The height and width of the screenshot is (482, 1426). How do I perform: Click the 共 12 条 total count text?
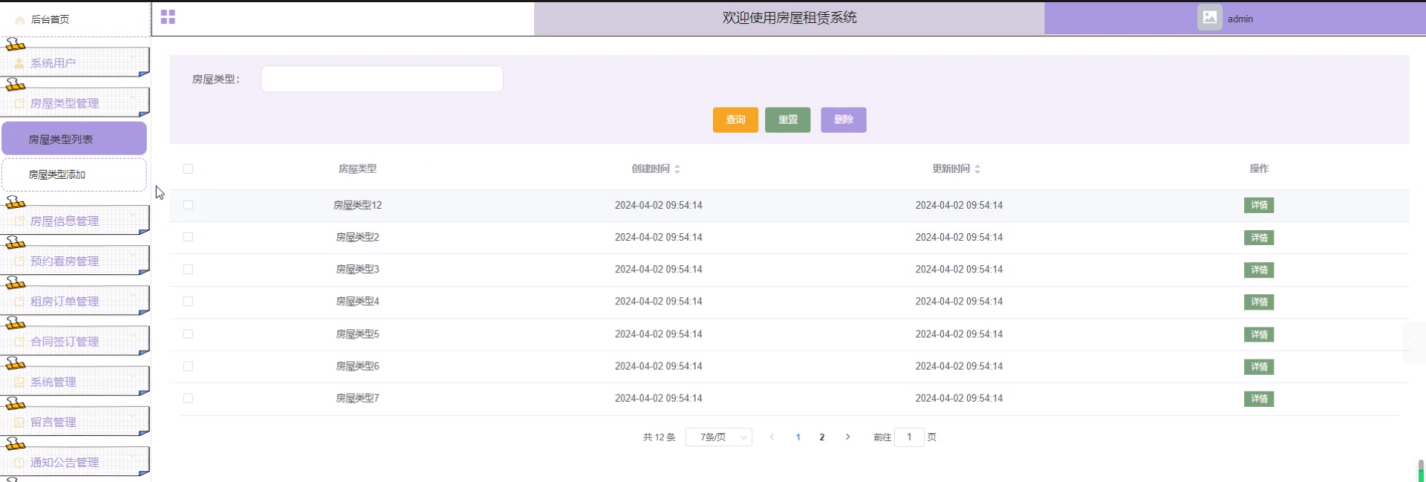(x=659, y=437)
